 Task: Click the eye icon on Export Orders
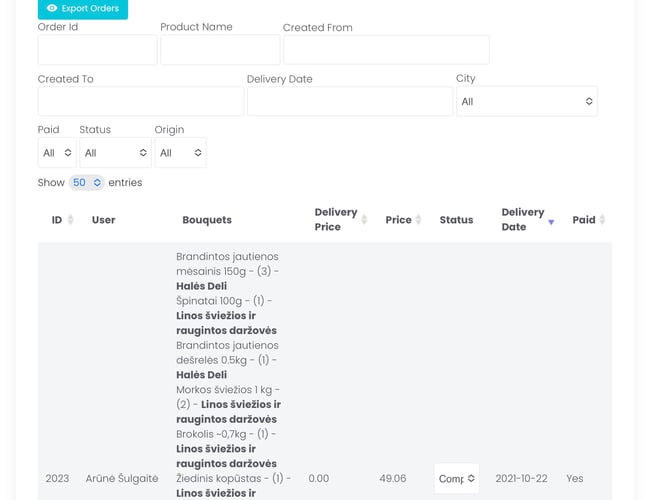[52, 9]
